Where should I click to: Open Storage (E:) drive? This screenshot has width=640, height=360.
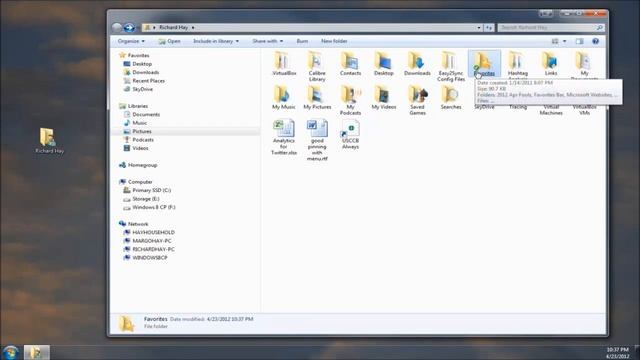tap(141, 199)
